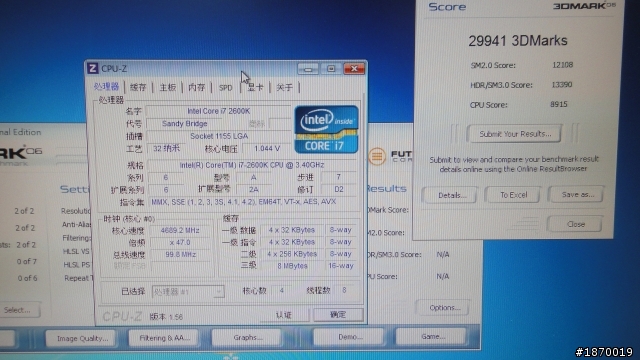The image size is (640, 360).
Task: Click the 4689.2 MHz core speed value
Action: 180,230
